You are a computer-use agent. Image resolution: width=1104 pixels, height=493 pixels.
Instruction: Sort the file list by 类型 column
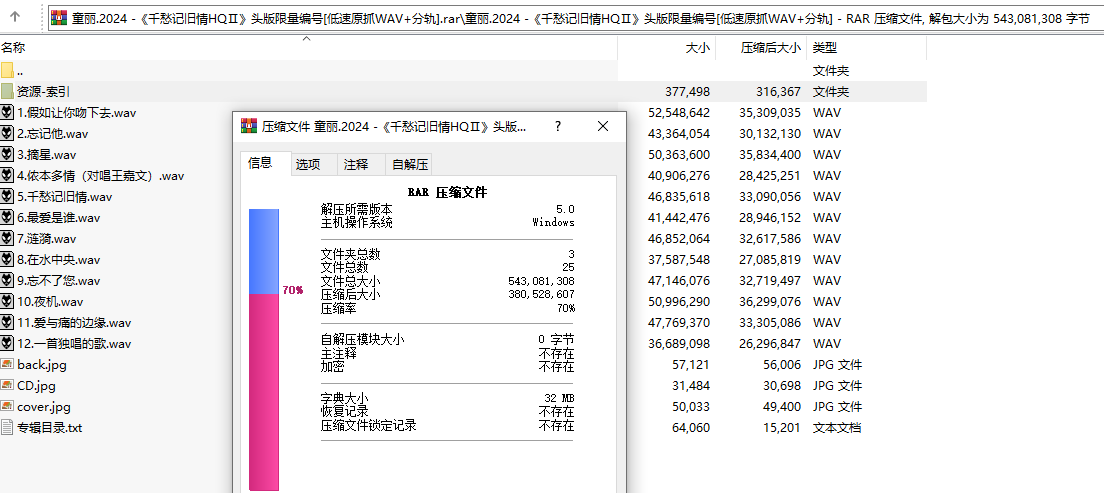click(825, 48)
